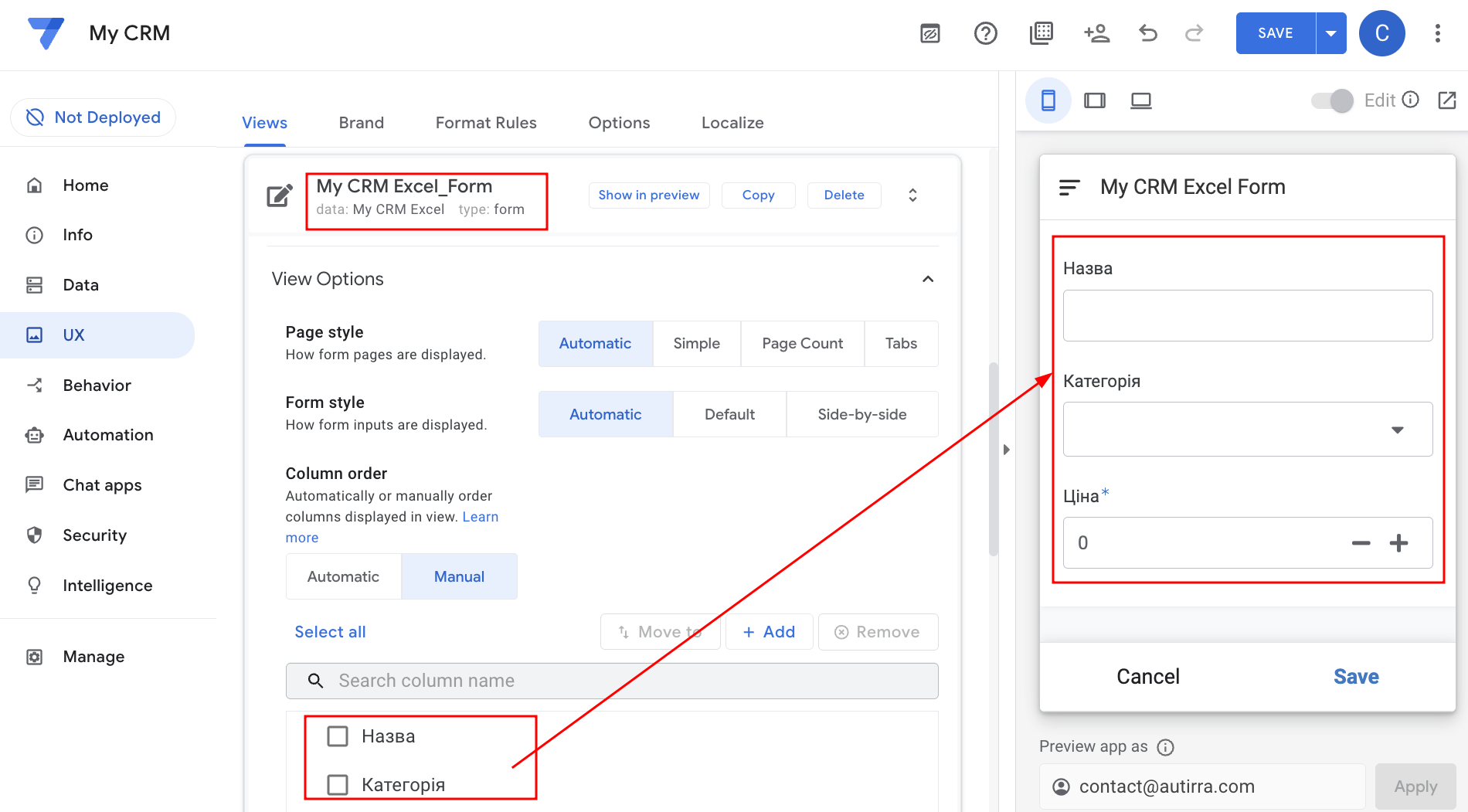Click the Show in preview button
The image size is (1468, 812).
[649, 195]
